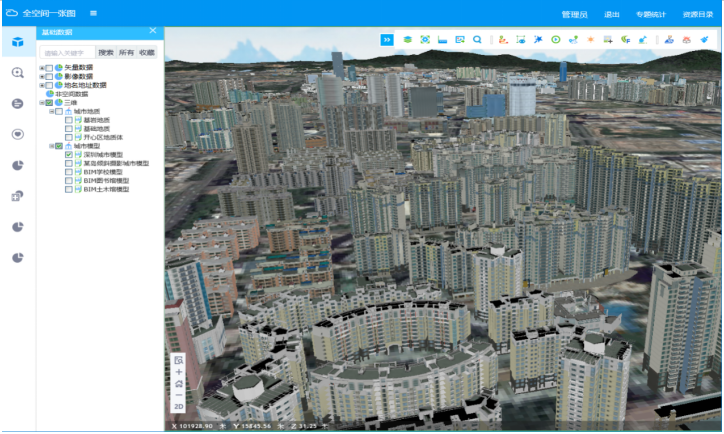
Task: Click the magnifier search icon in left sidebar
Action: point(18,72)
